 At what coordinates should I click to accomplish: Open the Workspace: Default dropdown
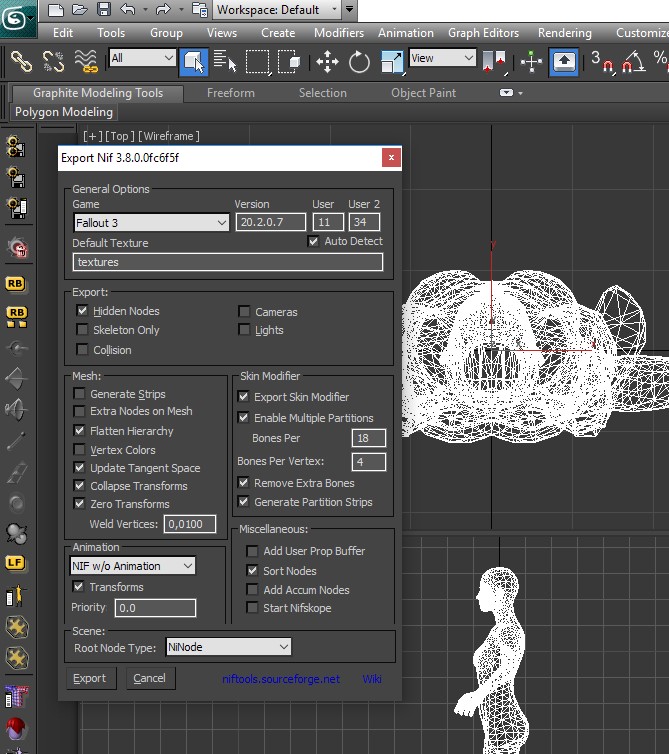(x=277, y=10)
